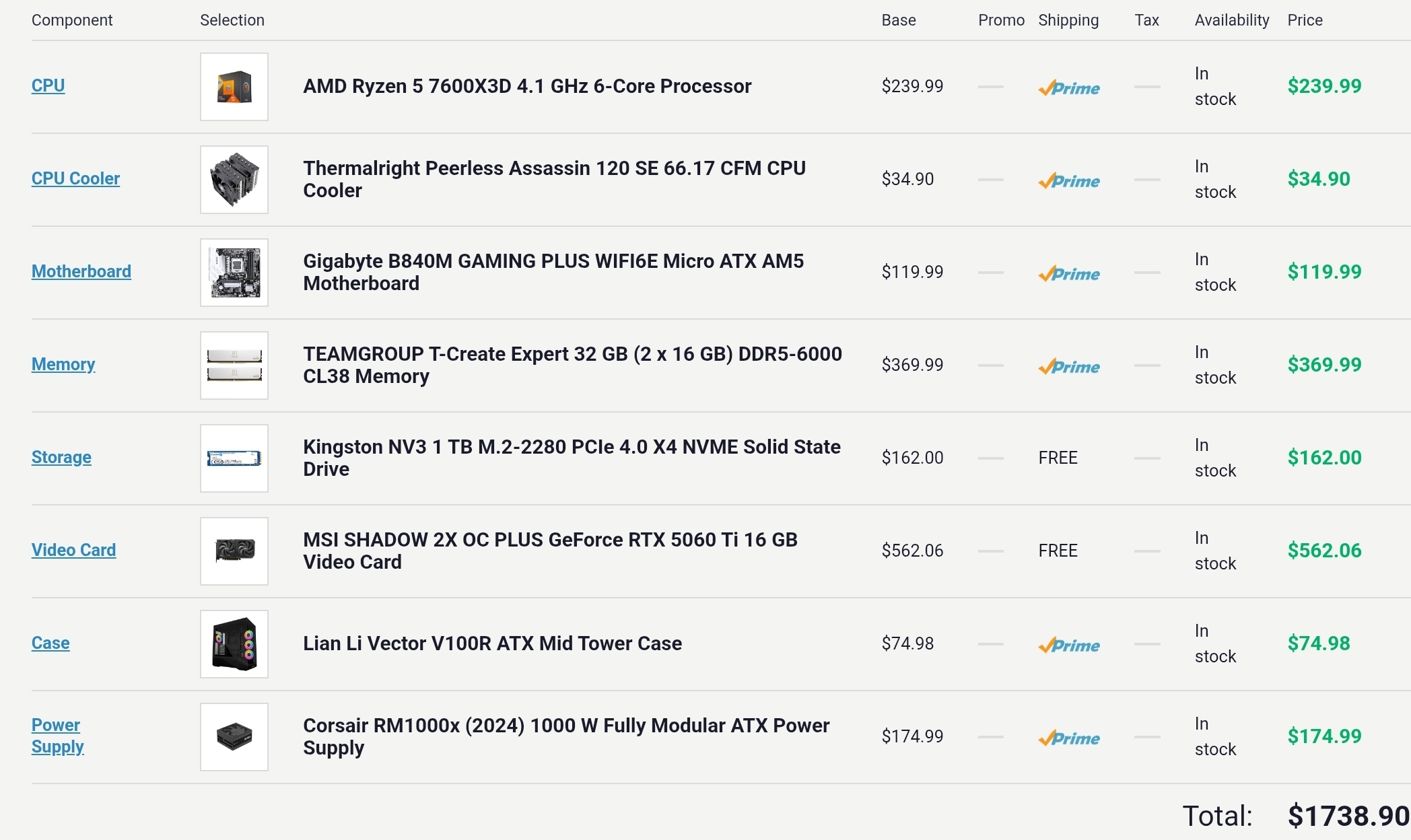Open the AMD Ryzen 5 processor thumbnail
This screenshot has width=1411, height=840.
click(234, 87)
